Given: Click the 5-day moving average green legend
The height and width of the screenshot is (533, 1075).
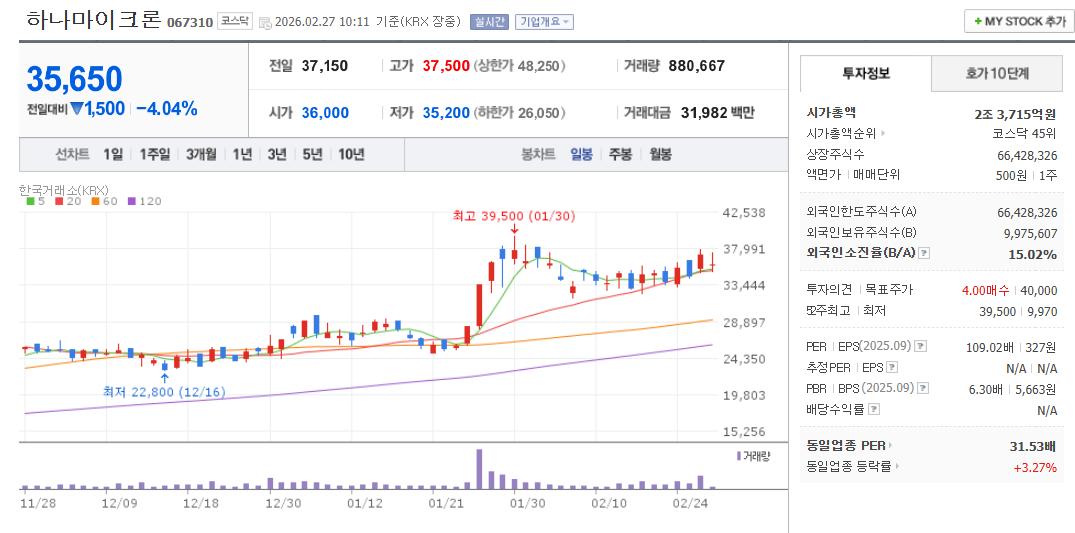Looking at the screenshot, I should tap(34, 201).
